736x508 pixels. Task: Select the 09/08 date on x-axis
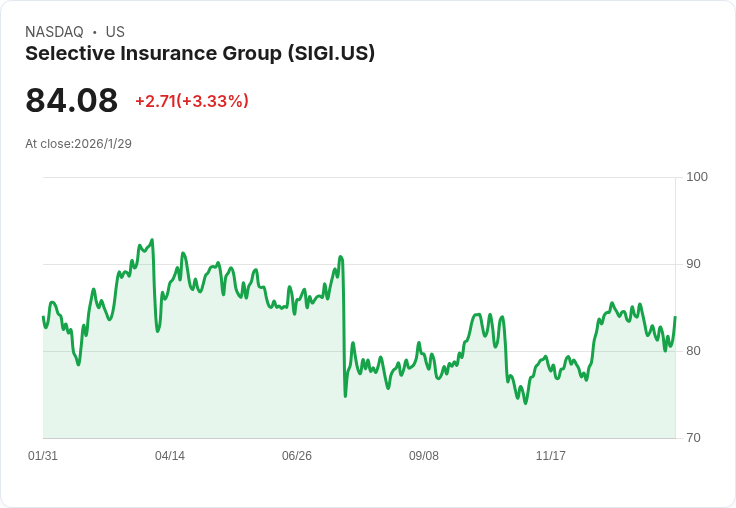424,456
